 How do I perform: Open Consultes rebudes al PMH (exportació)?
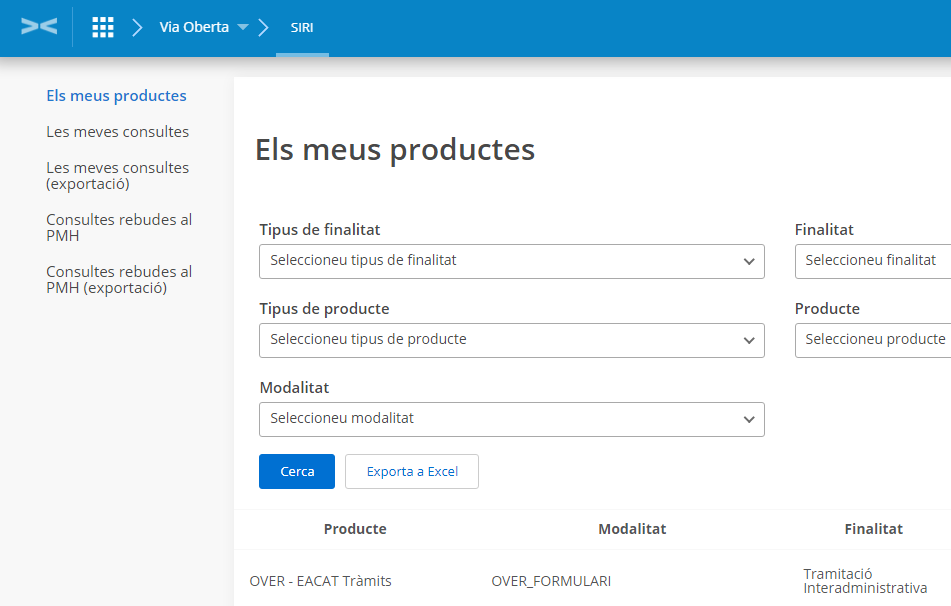click(119, 280)
